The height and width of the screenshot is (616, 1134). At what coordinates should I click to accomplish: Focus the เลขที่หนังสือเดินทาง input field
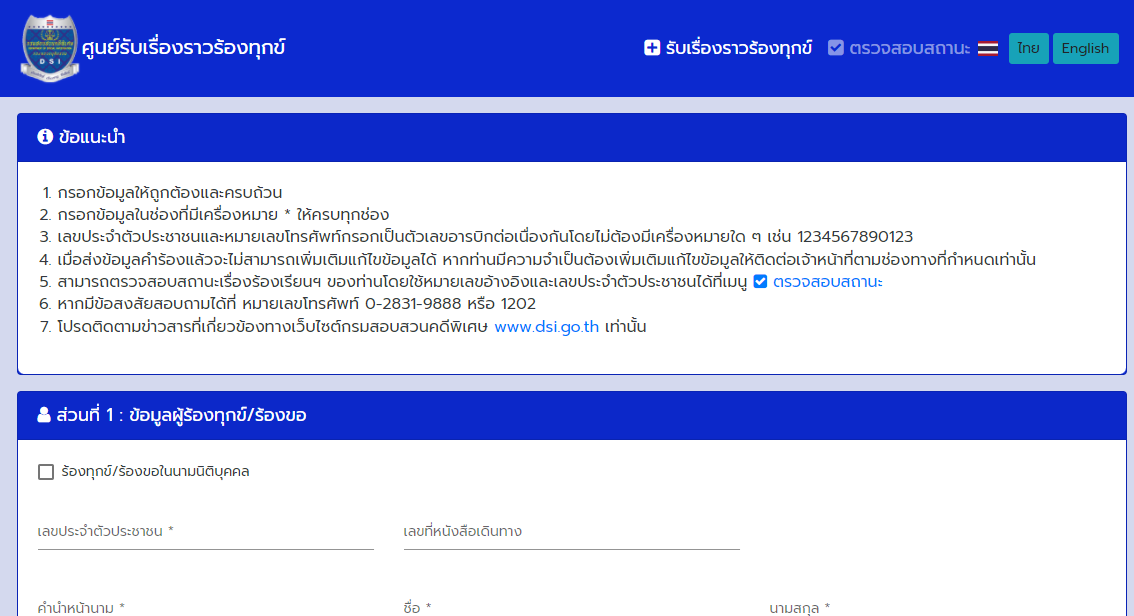pyautogui.click(x=571, y=532)
